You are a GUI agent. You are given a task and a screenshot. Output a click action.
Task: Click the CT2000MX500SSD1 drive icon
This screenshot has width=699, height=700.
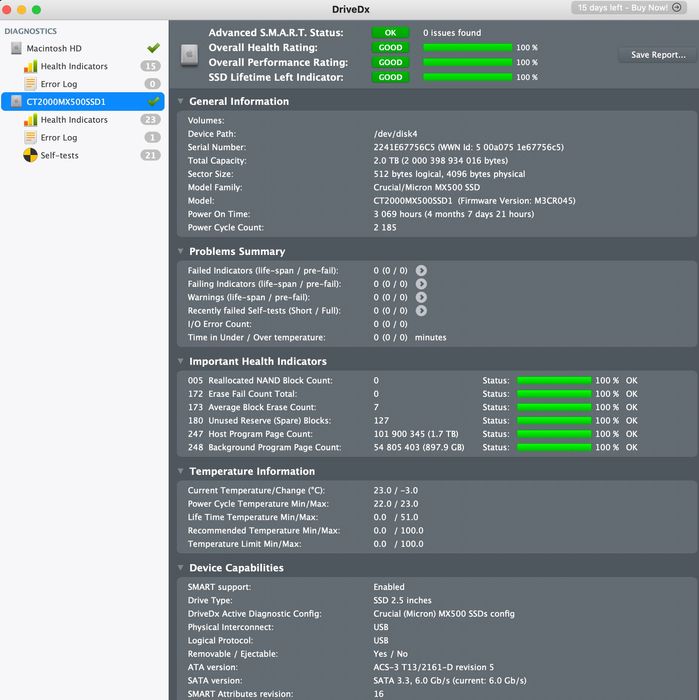click(x=16, y=102)
